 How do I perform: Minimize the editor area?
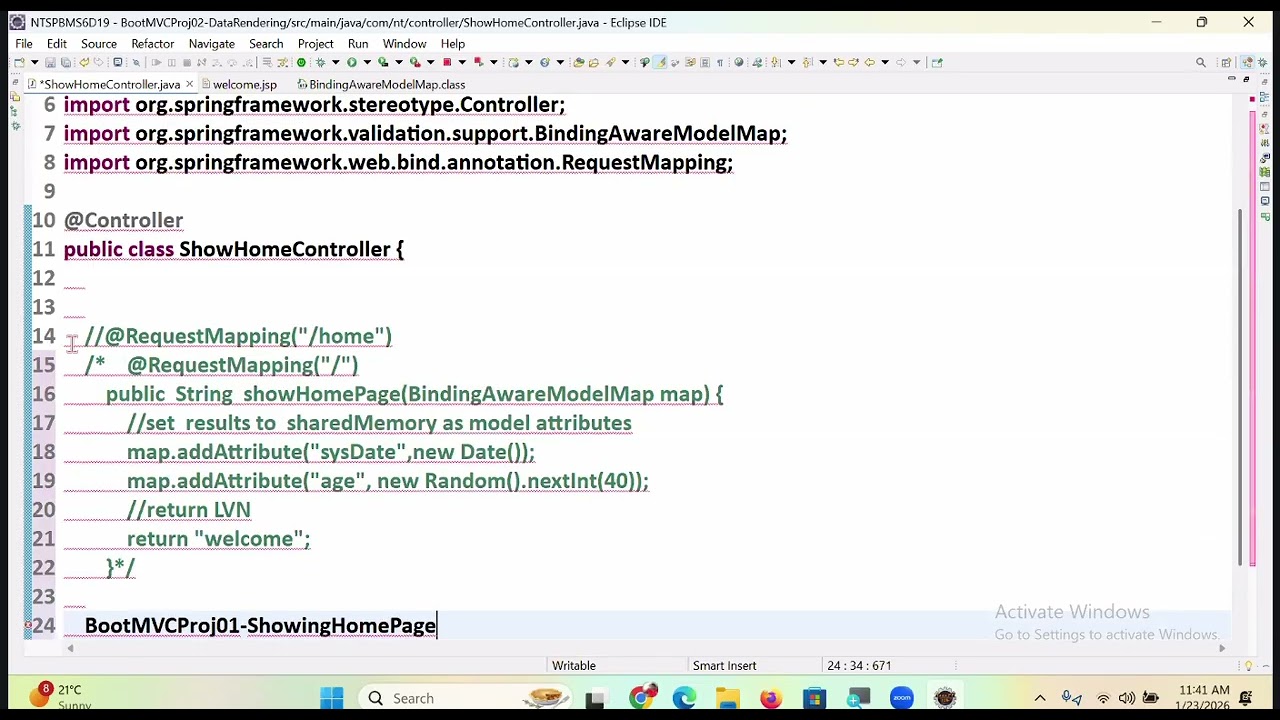click(x=1231, y=80)
